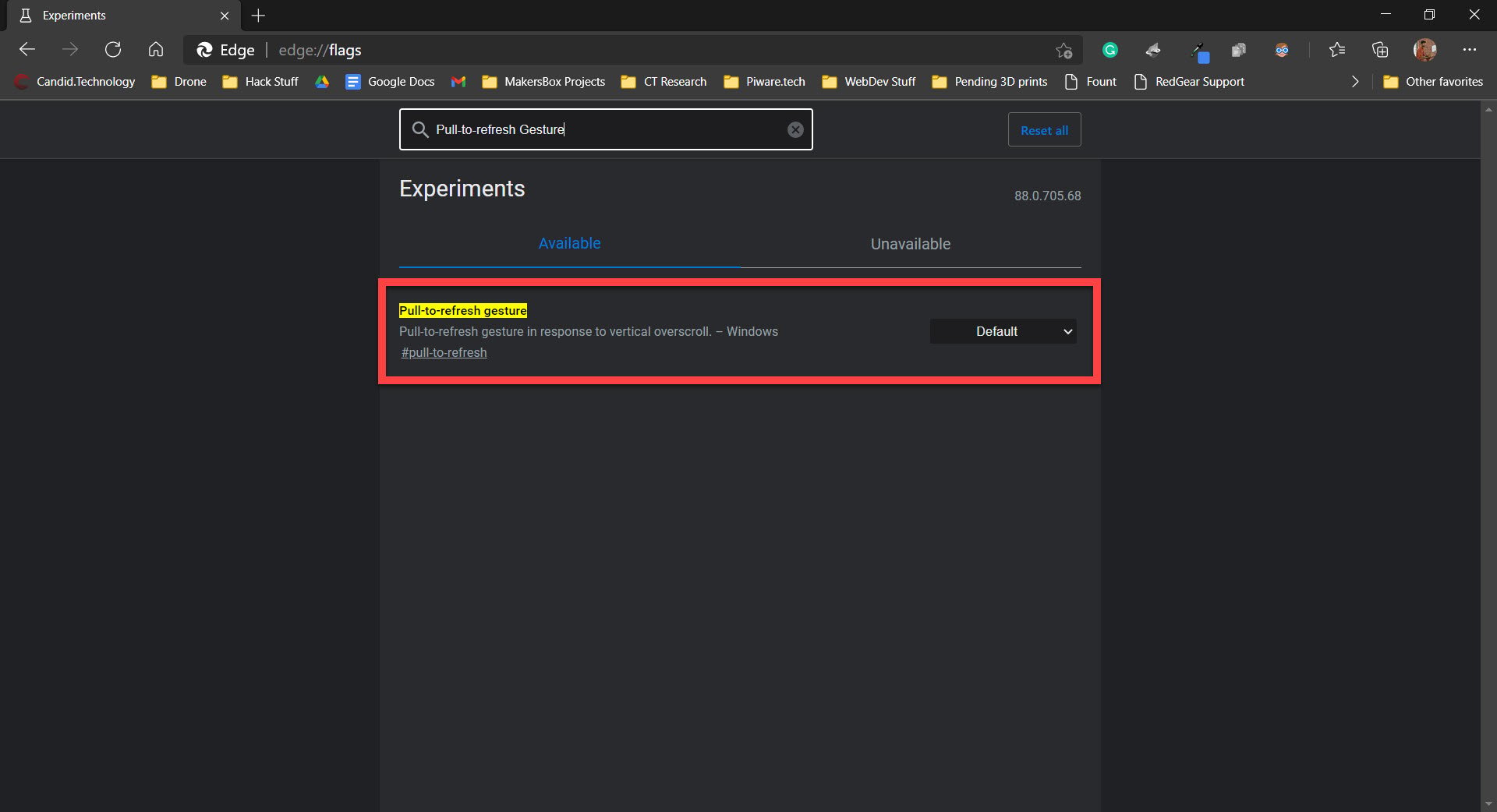Open the Hack Stuff favorites folder
Viewport: 1497px width, 812px height.
click(x=260, y=81)
